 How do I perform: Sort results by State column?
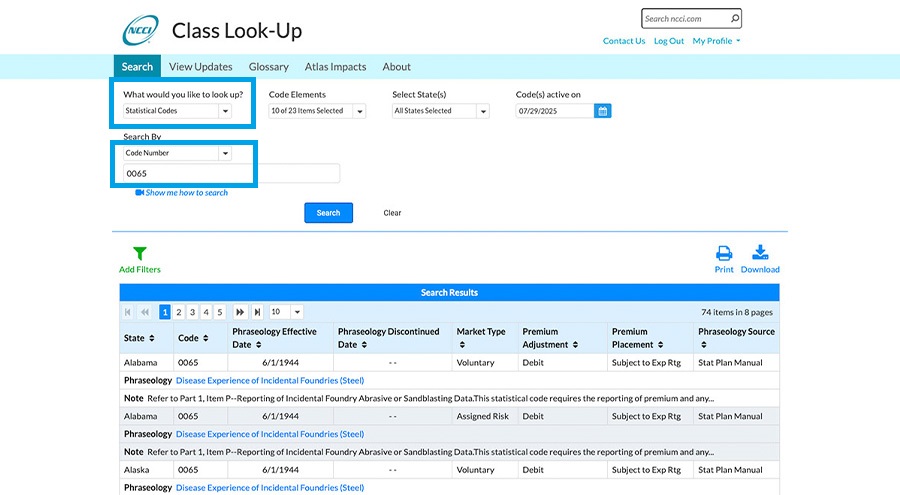[152, 338]
